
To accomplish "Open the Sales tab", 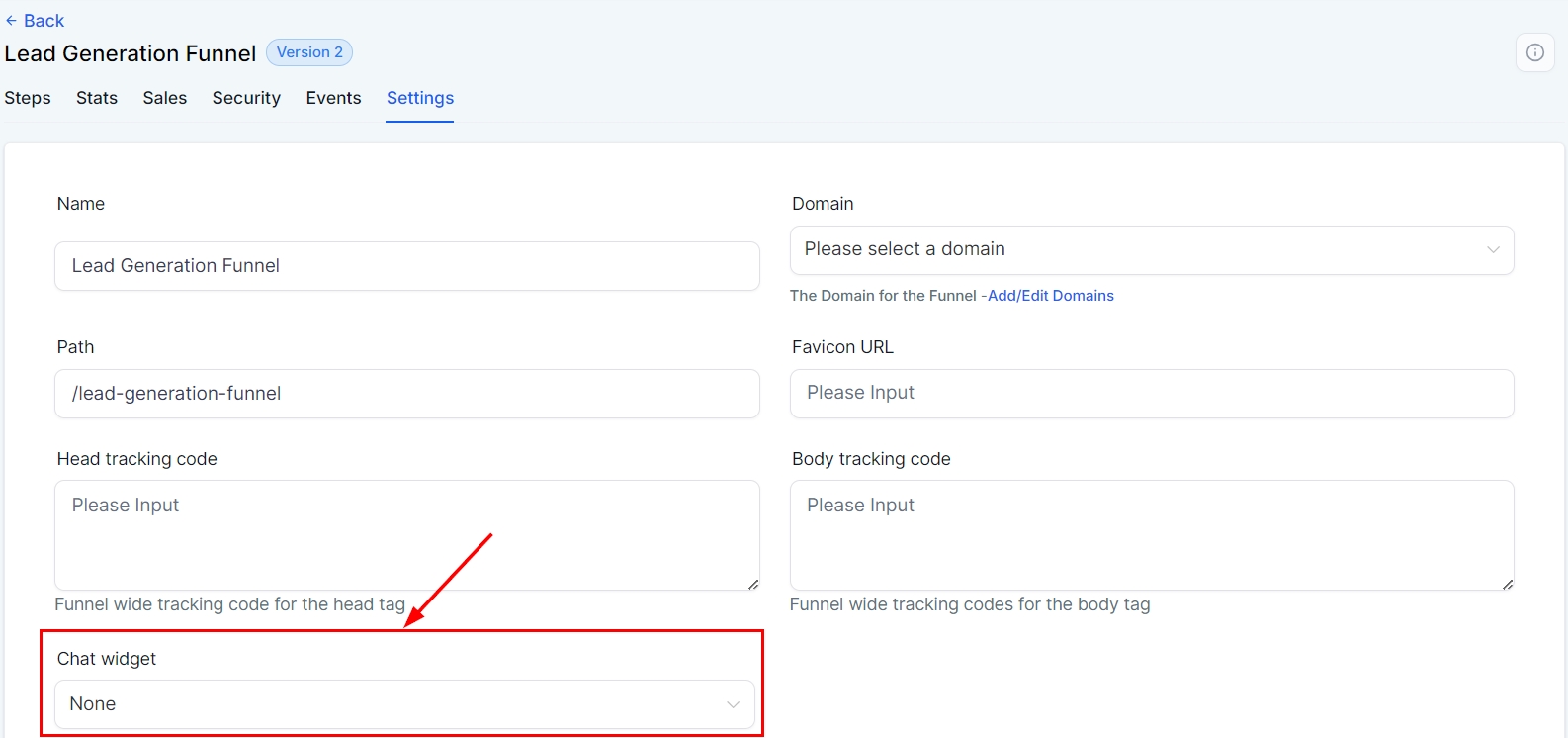I will (165, 98).
